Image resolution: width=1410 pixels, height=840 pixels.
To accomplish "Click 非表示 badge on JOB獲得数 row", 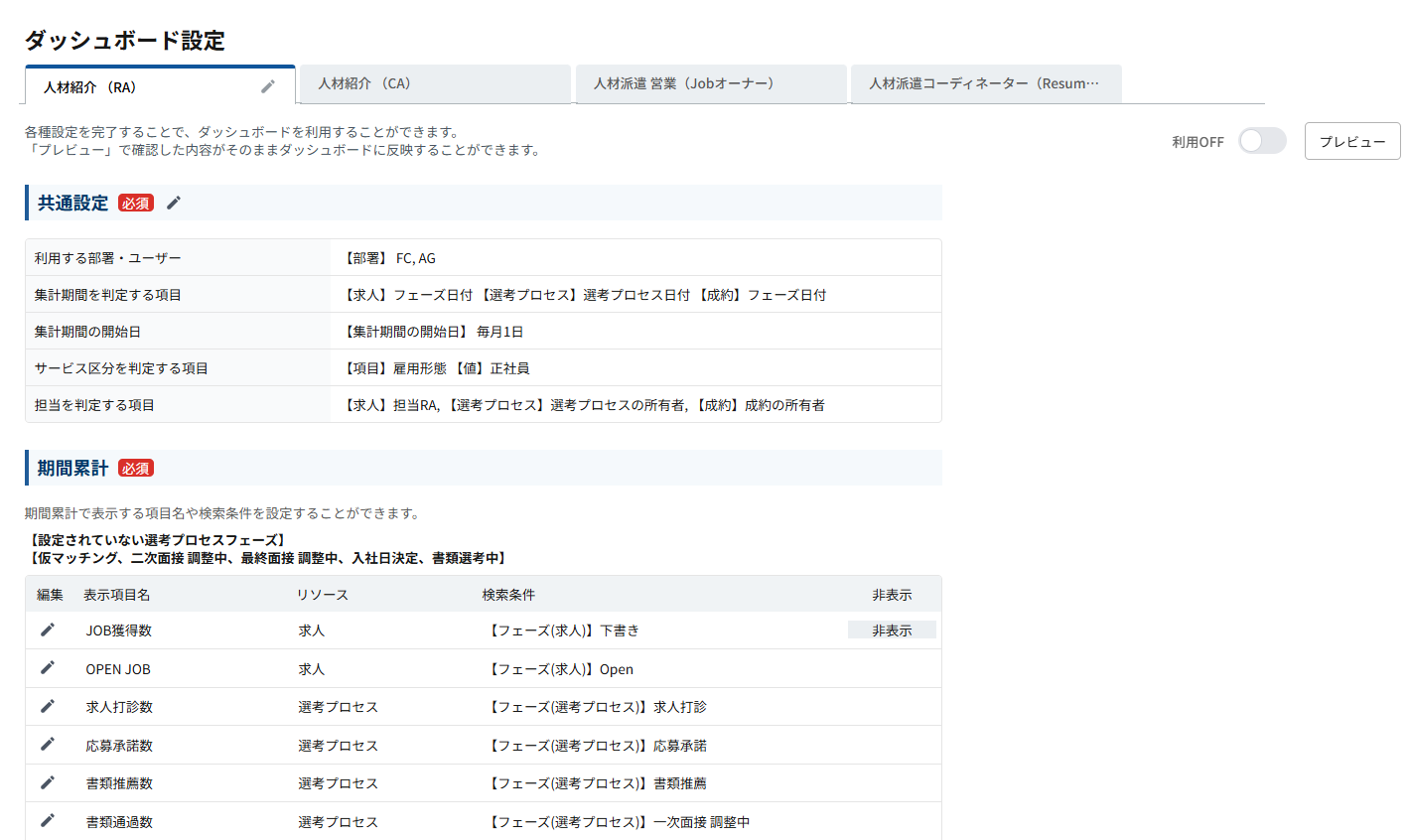I will click(891, 630).
